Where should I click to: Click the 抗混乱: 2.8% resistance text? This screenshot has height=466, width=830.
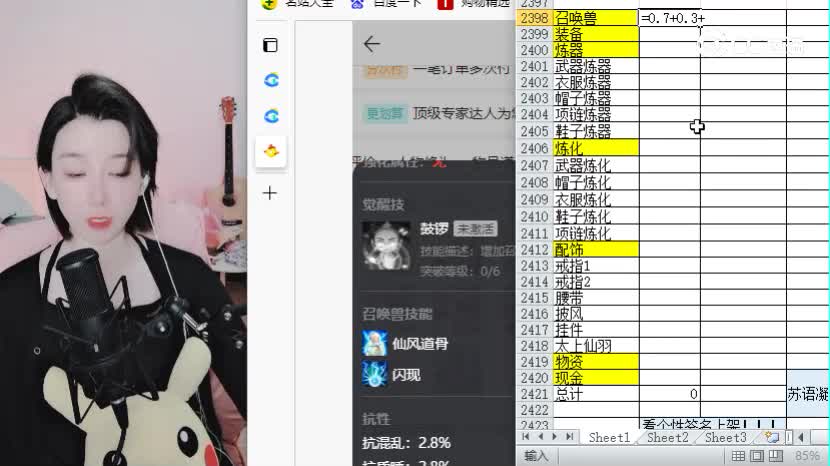[x=406, y=443]
